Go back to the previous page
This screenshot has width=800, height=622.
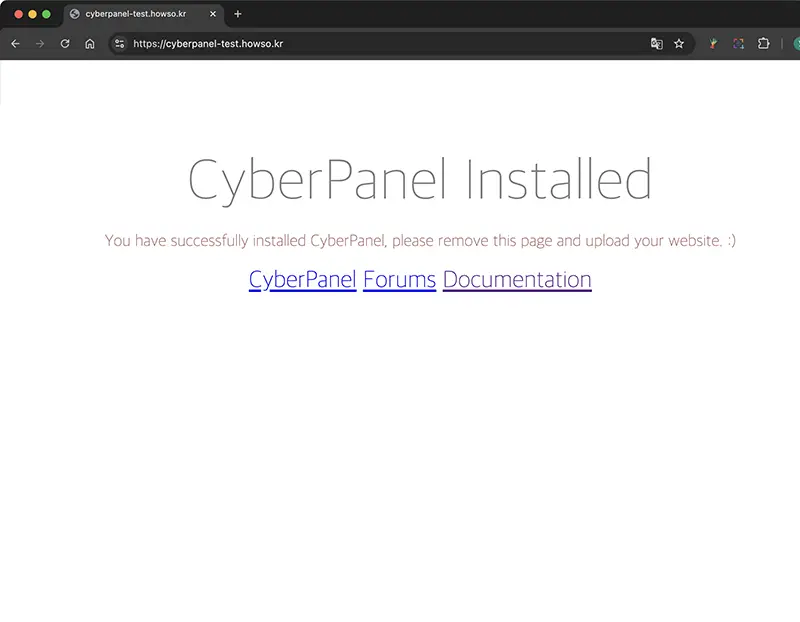coord(15,44)
